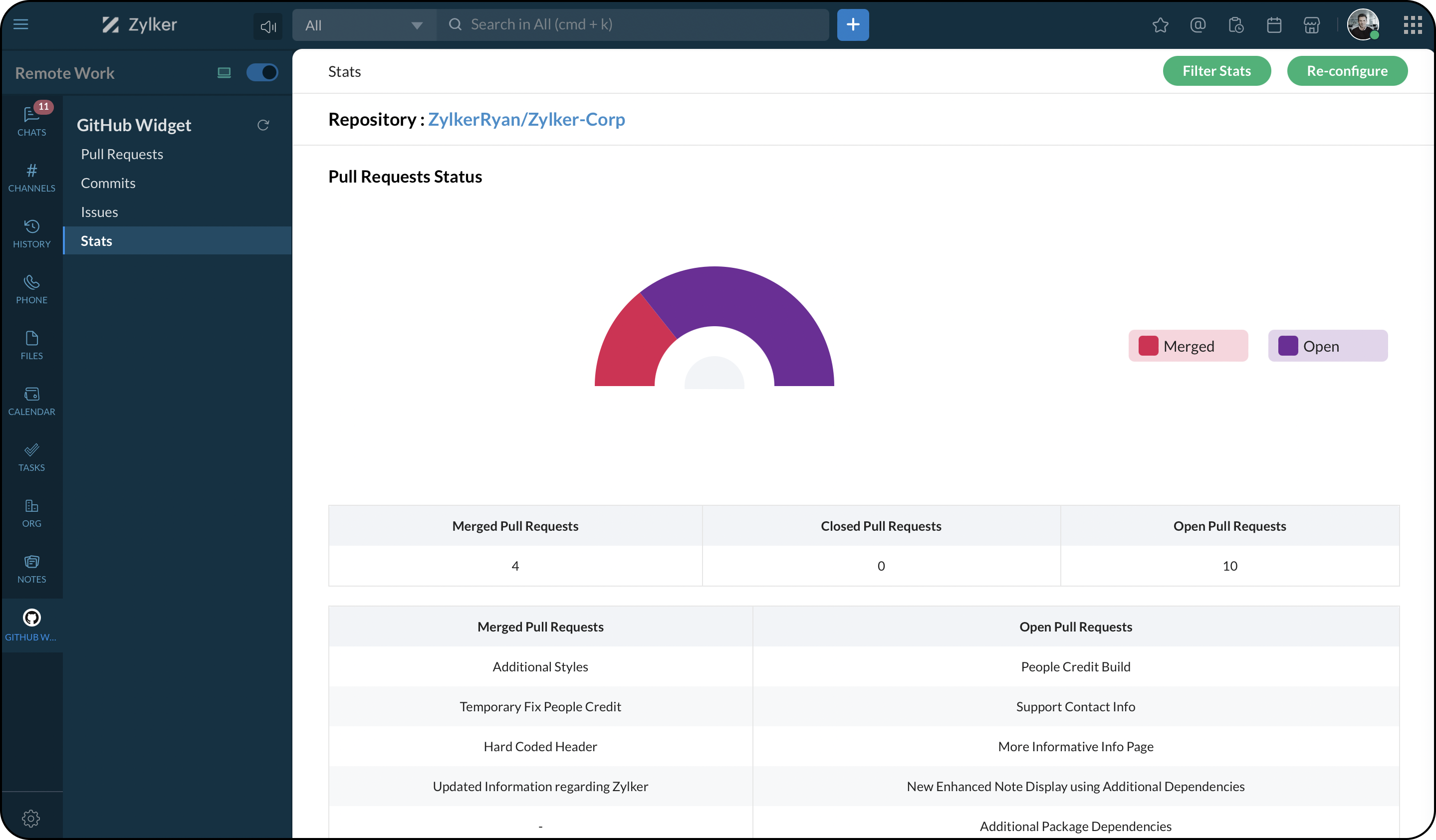The width and height of the screenshot is (1436, 840).
Task: Open the user profile avatar menu
Action: click(1362, 24)
